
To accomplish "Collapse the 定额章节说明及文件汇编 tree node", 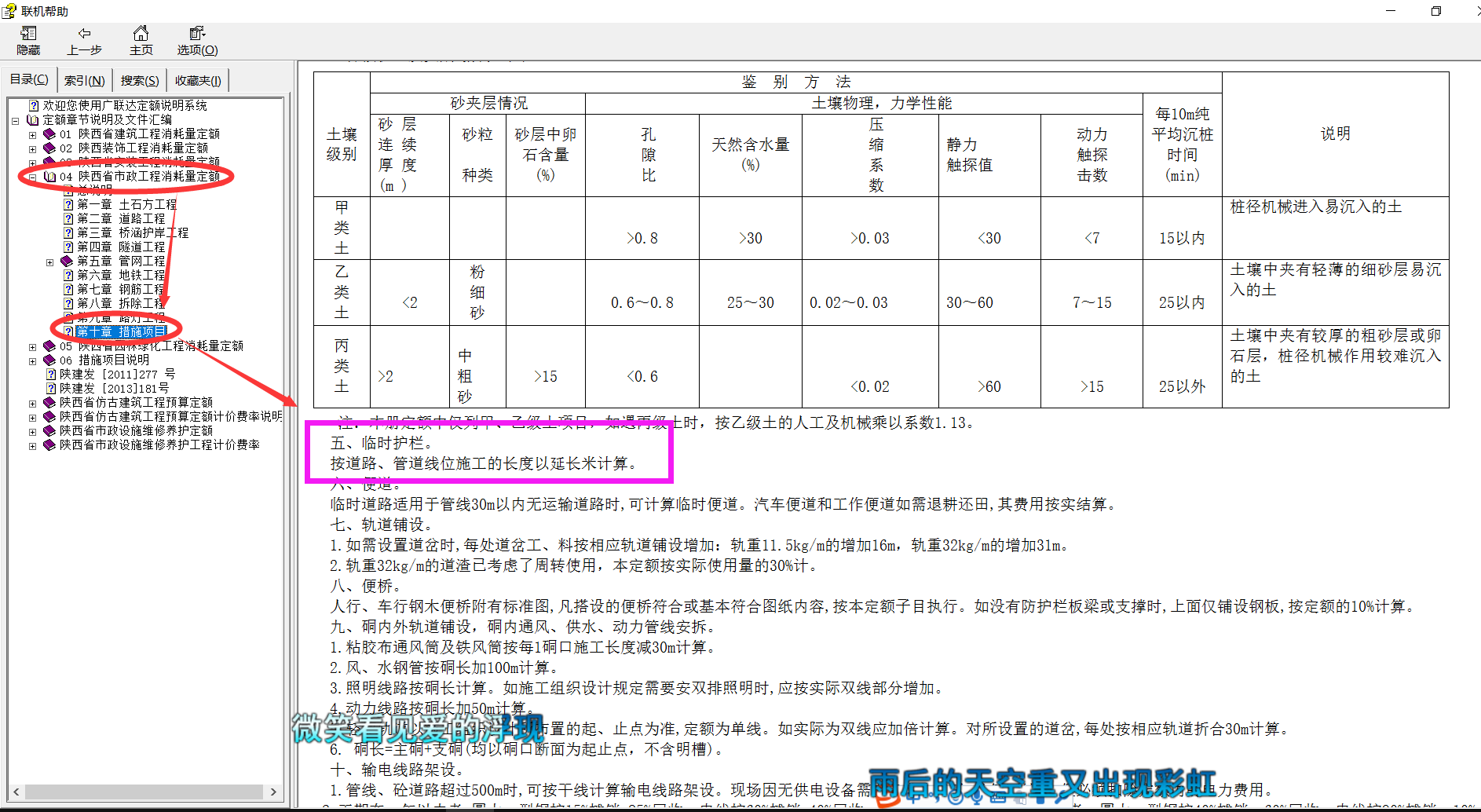I will coord(15,120).
